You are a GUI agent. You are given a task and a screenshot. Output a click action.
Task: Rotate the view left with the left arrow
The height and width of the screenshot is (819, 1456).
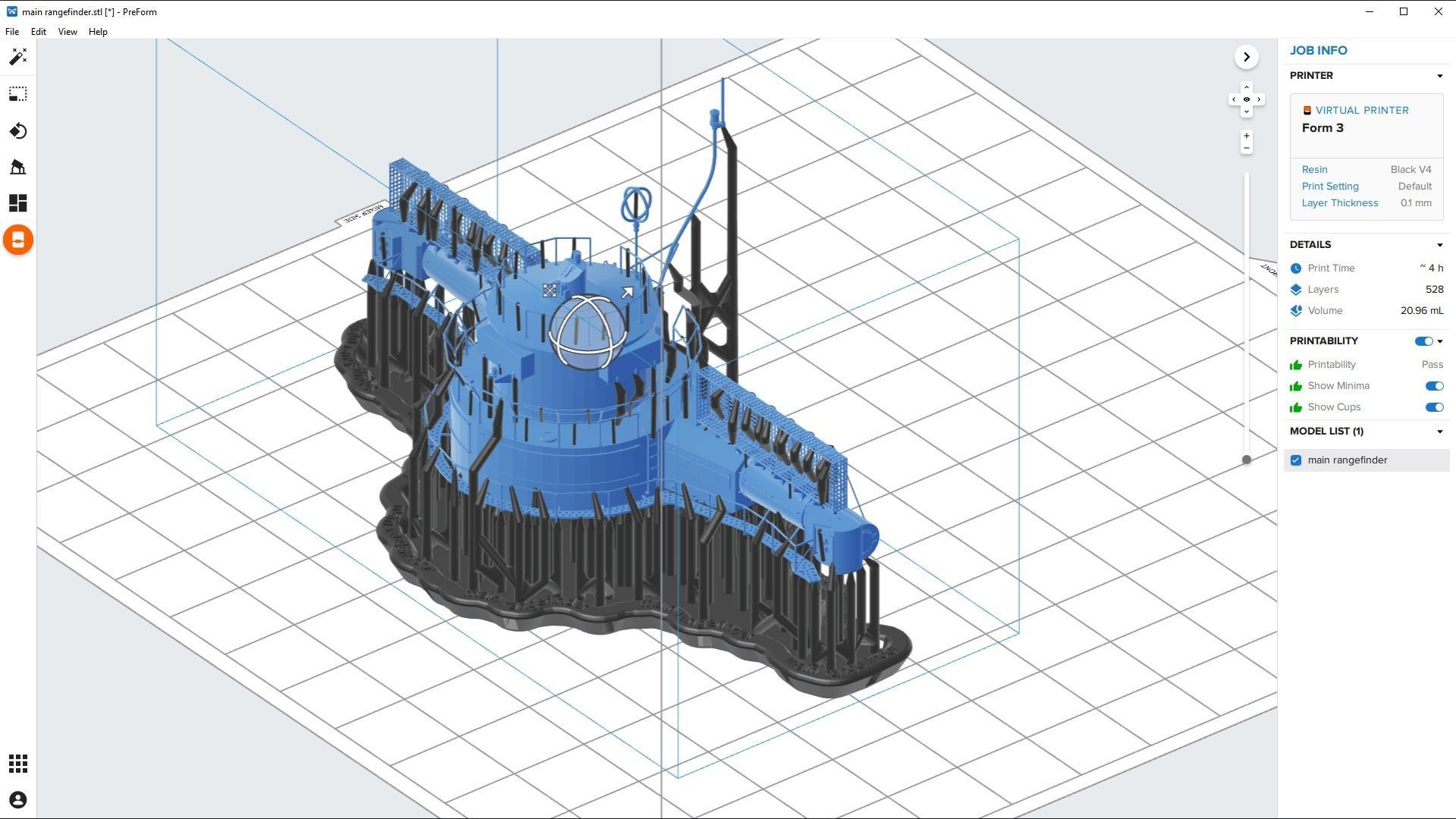(1234, 99)
